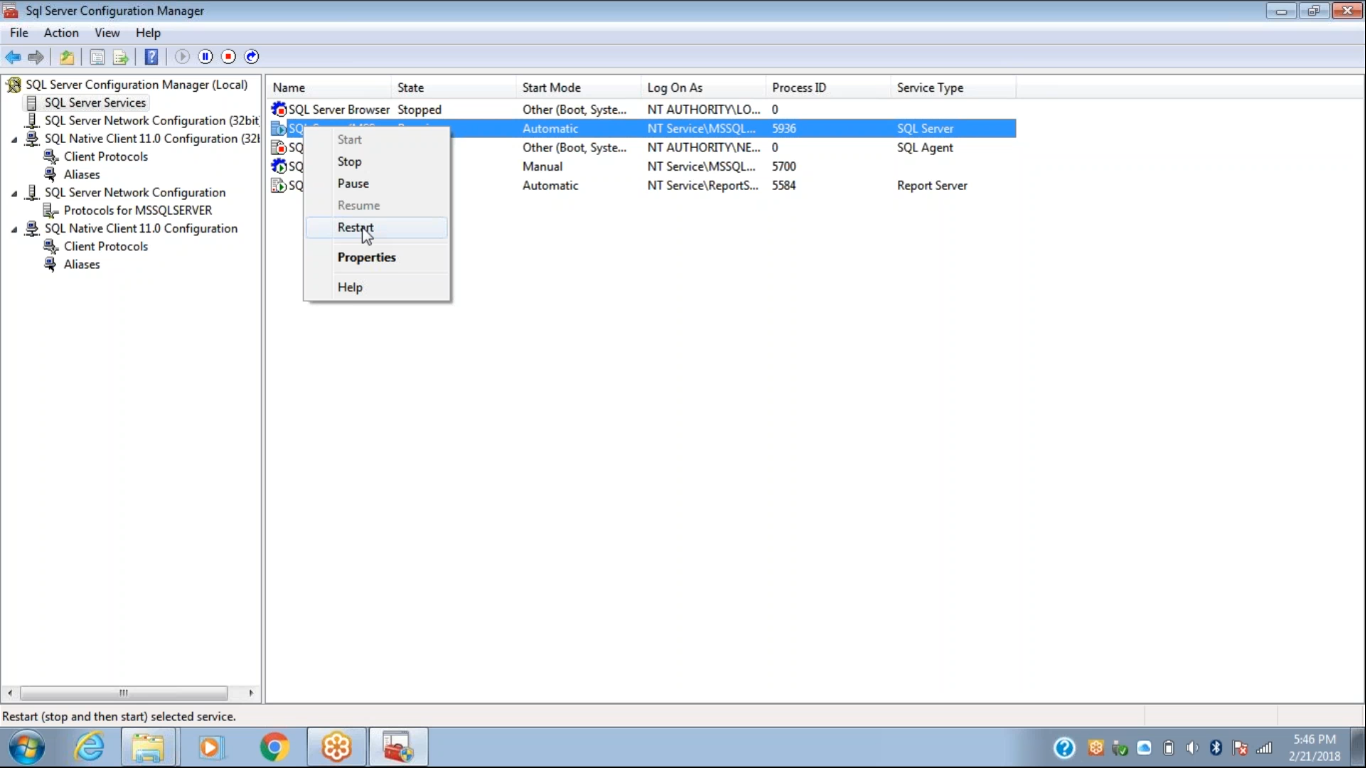Click the Up one level folder icon

pyautogui.click(x=67, y=57)
